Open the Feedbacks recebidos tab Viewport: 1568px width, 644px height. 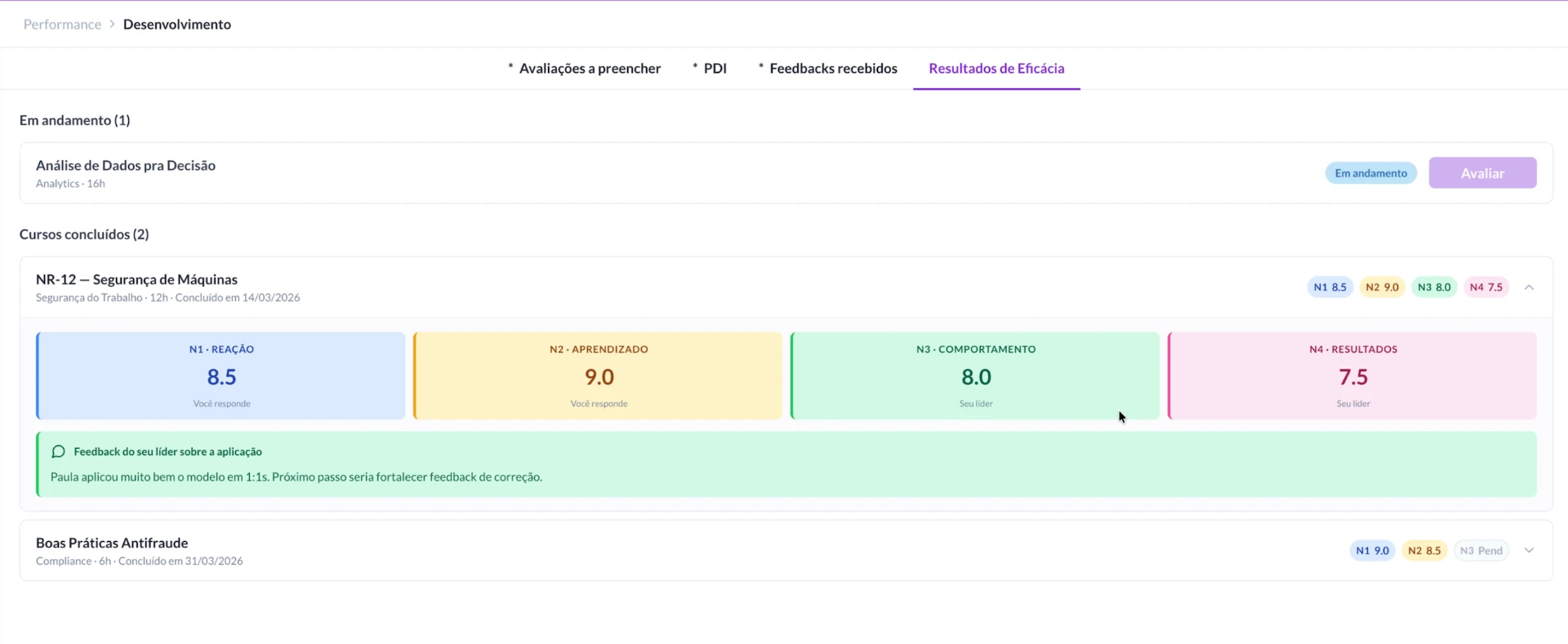pos(827,69)
